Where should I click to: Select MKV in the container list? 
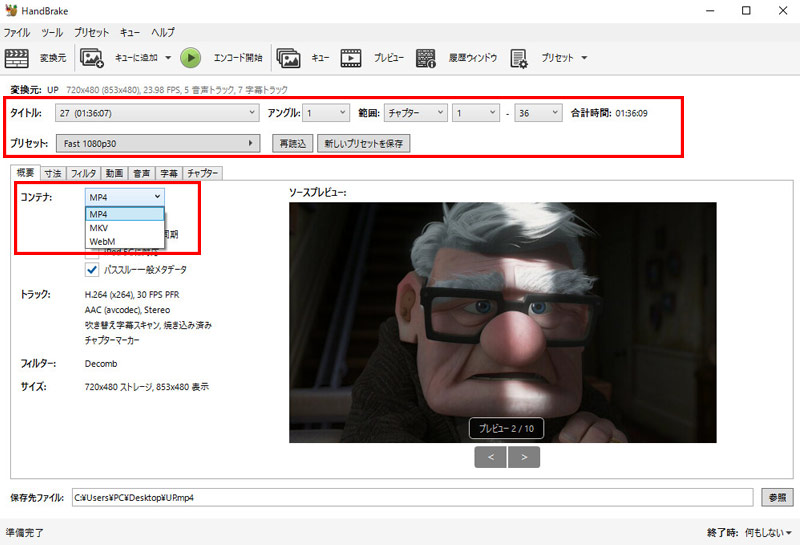124,228
